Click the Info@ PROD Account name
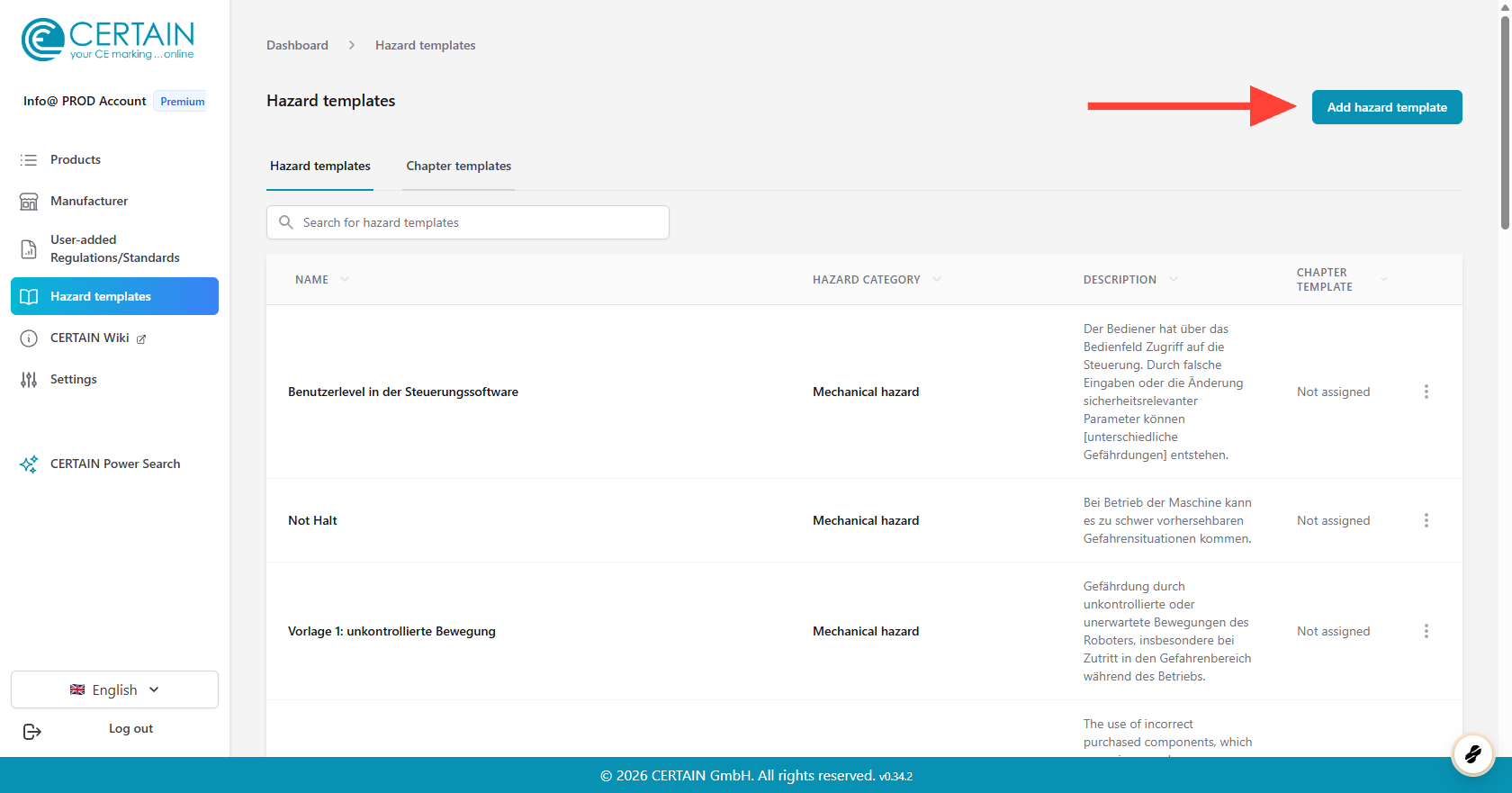Viewport: 1512px width, 793px height. point(85,101)
